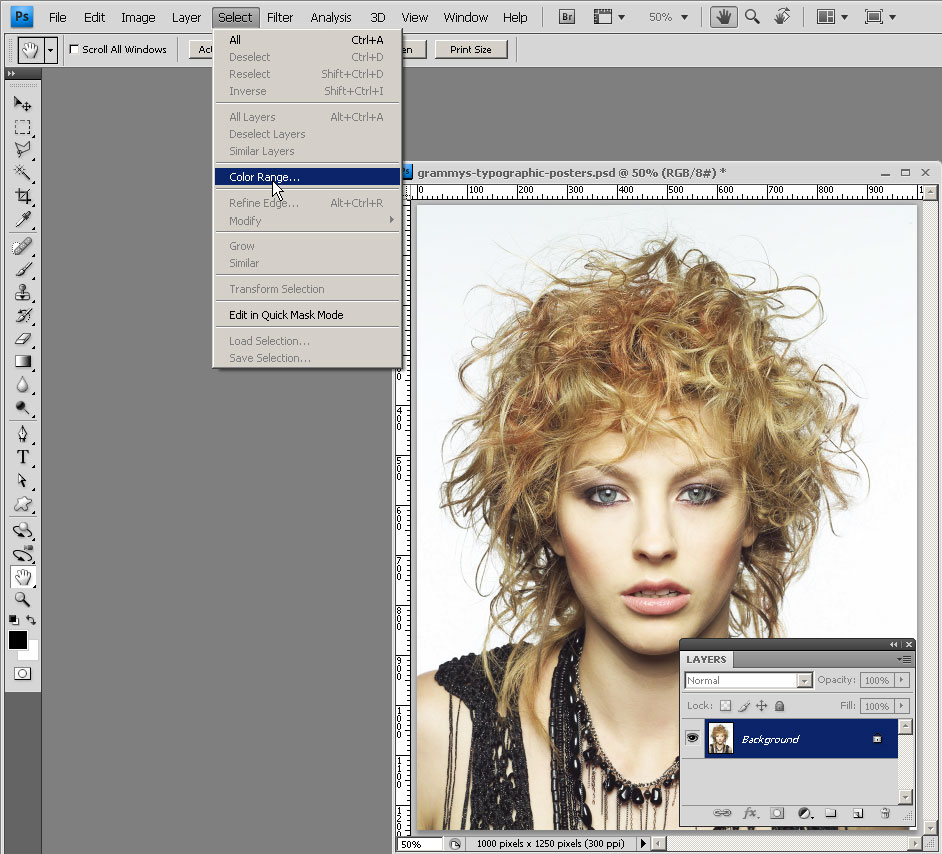This screenshot has height=854, width=942.
Task: Choose Color Range from the Select menu
Action: click(264, 177)
